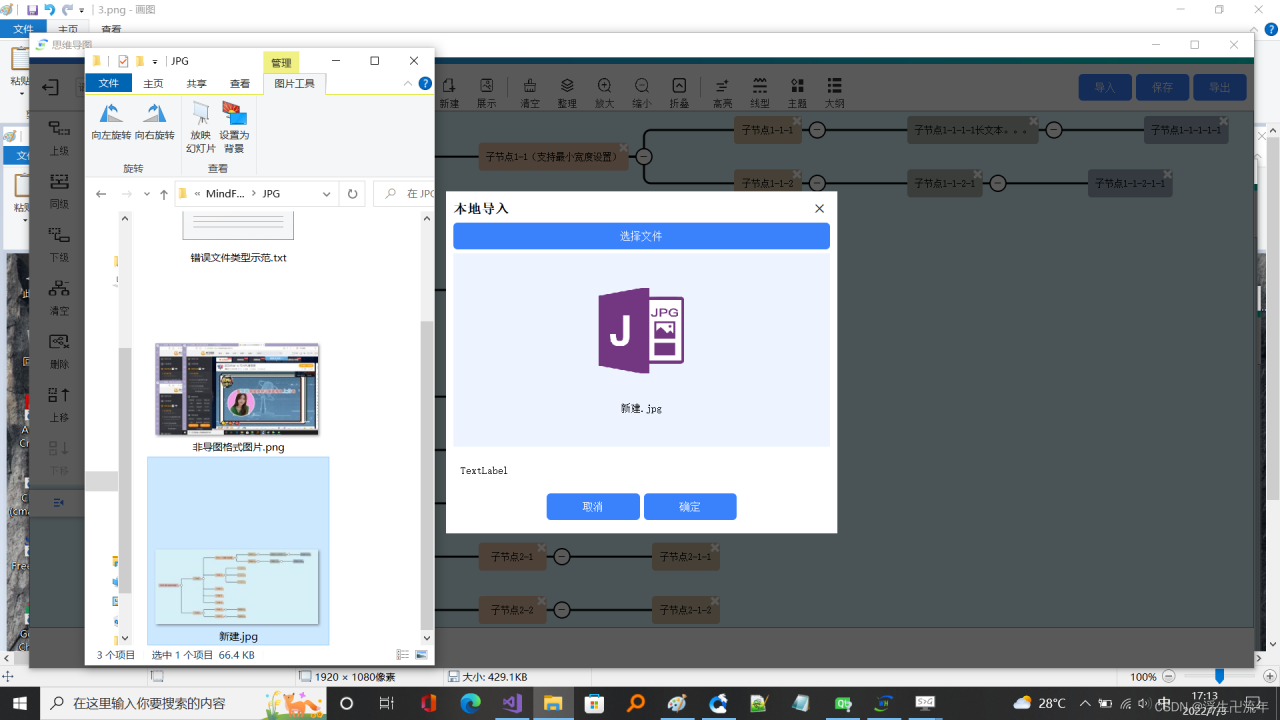
Task: Switch to details view in Explorer
Action: [403, 655]
